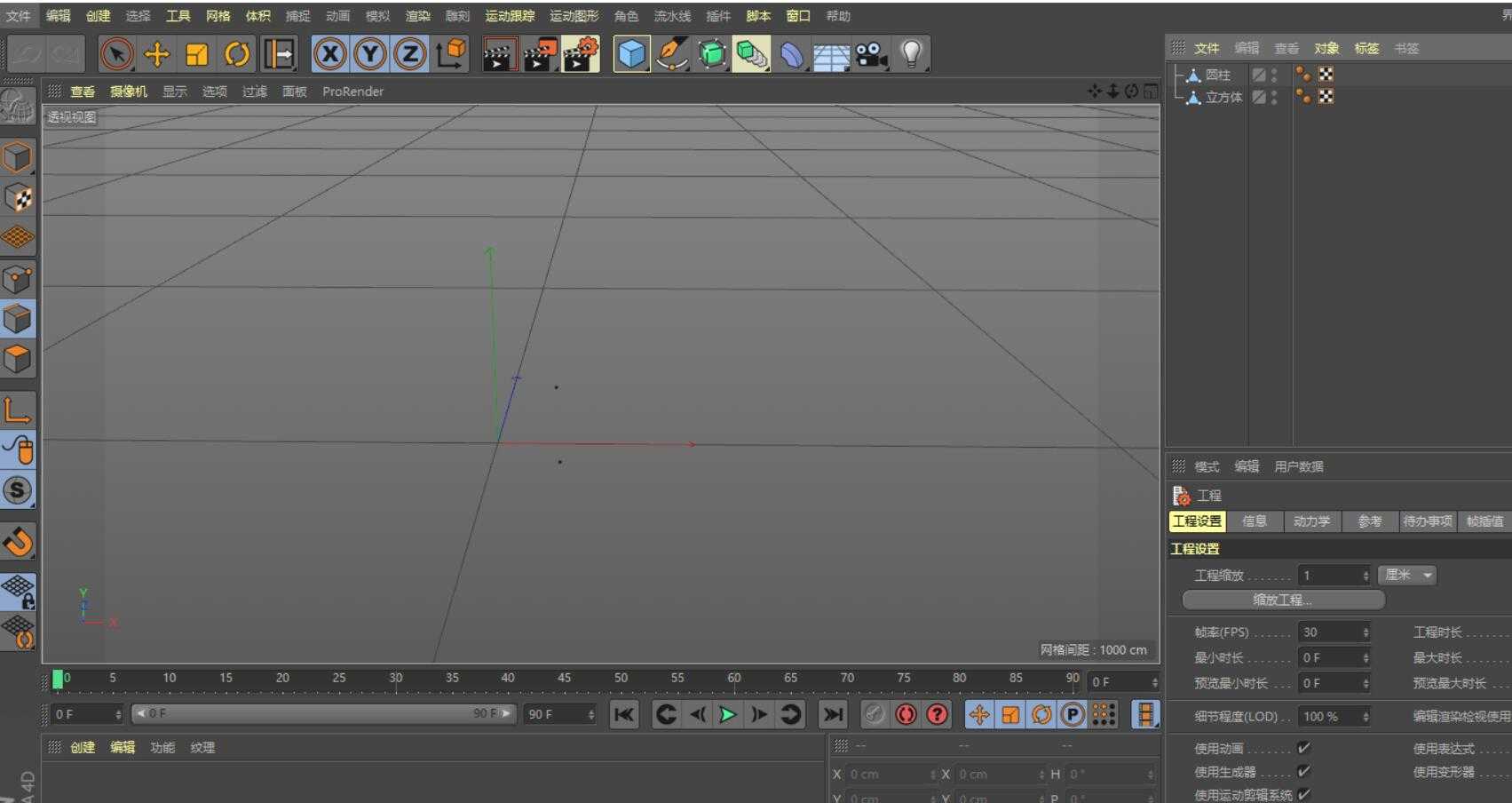Enable snapping with the S icon
Image resolution: width=1512 pixels, height=803 pixels.
click(18, 490)
